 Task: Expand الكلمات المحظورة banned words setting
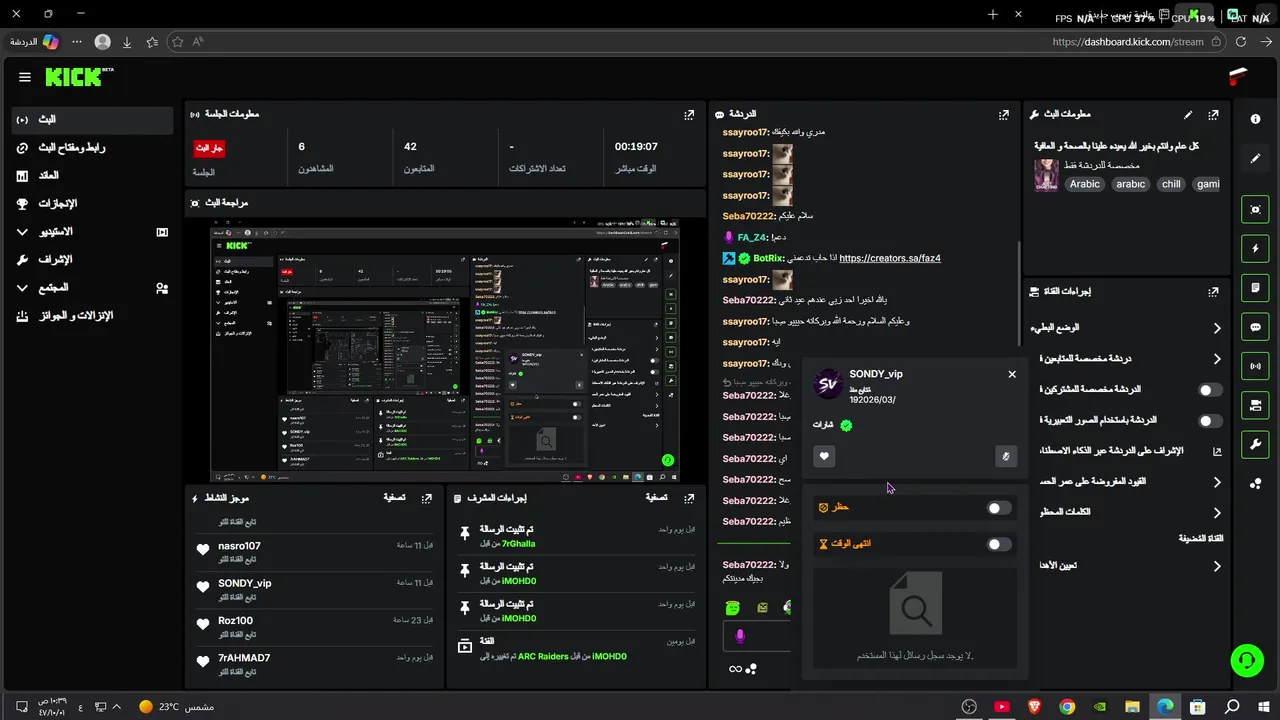(1217, 513)
